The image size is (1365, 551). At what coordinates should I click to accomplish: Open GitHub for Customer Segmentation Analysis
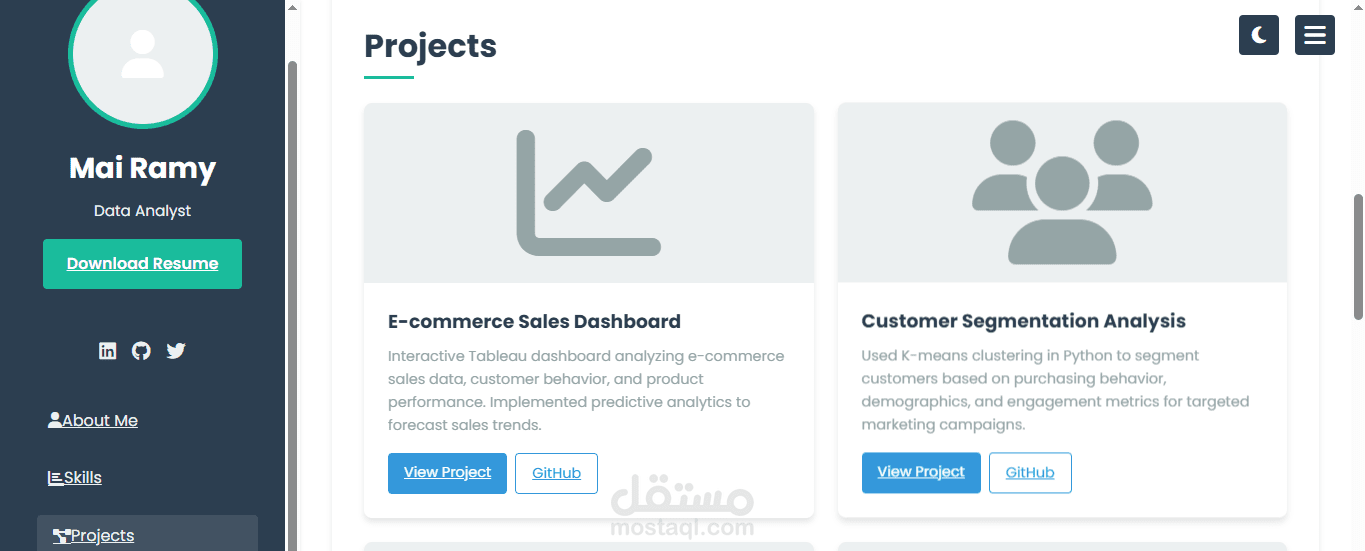point(1030,473)
